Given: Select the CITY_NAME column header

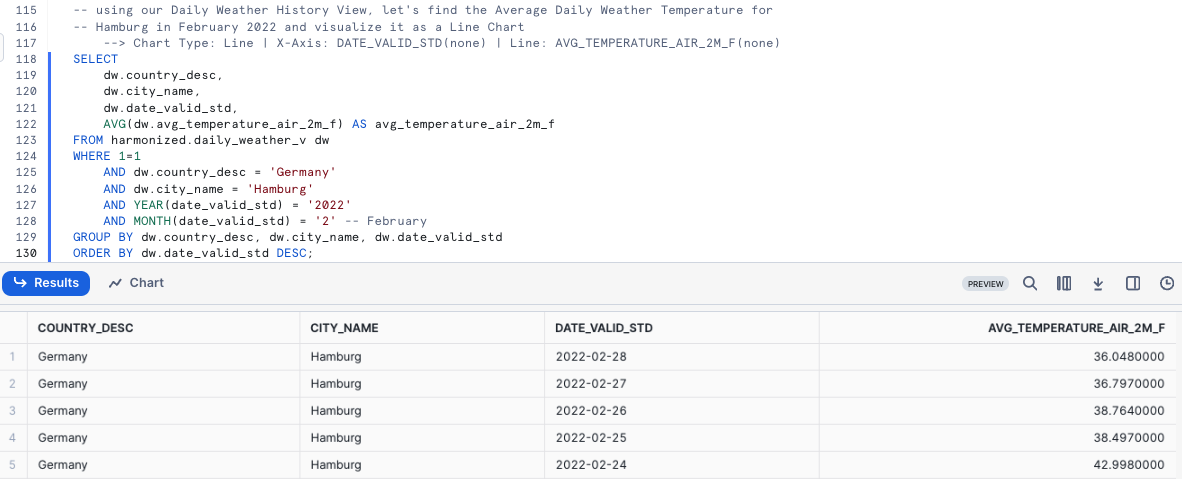Looking at the screenshot, I should (x=344, y=328).
